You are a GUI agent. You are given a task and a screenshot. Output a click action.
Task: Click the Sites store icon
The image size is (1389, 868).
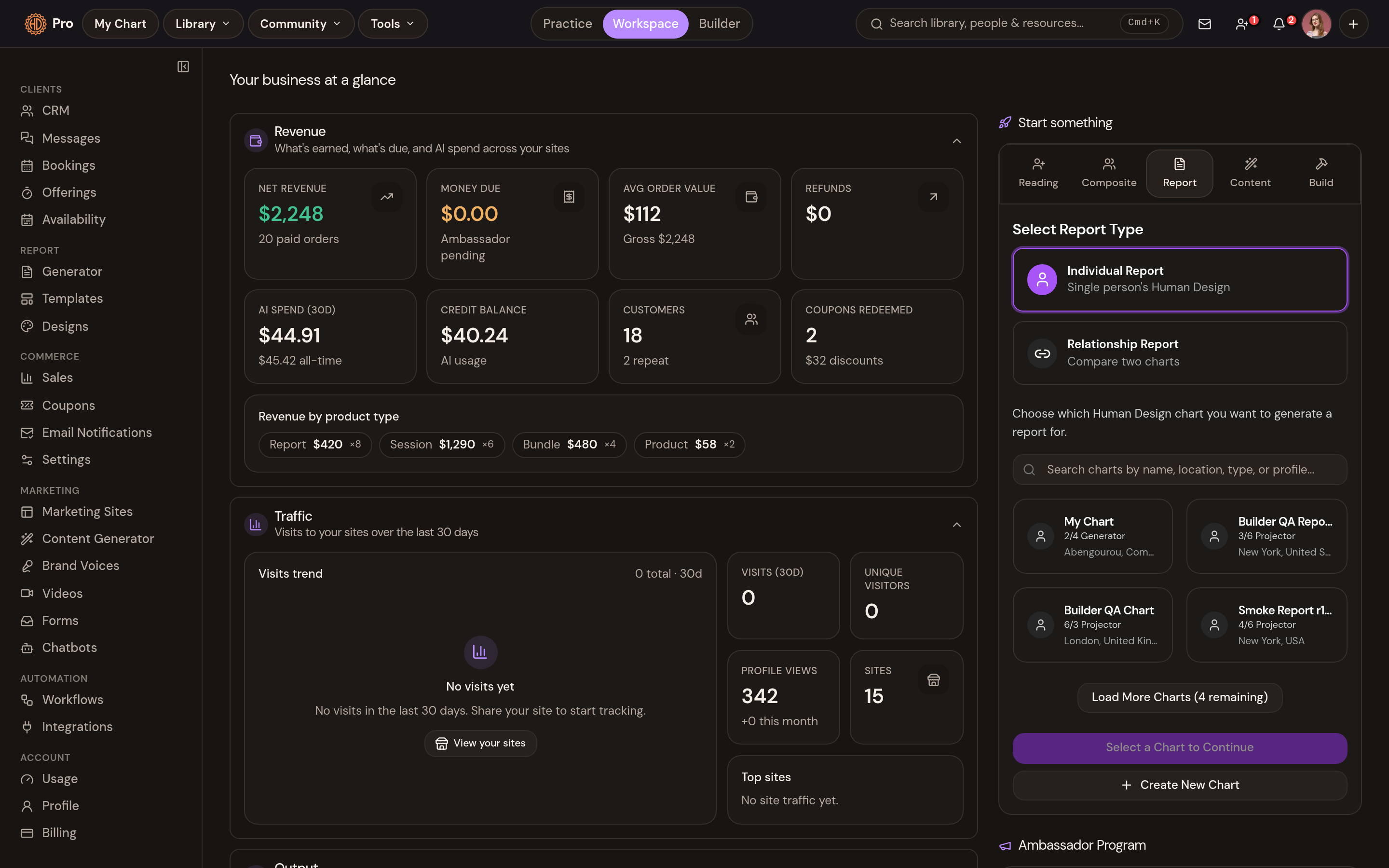tap(933, 680)
